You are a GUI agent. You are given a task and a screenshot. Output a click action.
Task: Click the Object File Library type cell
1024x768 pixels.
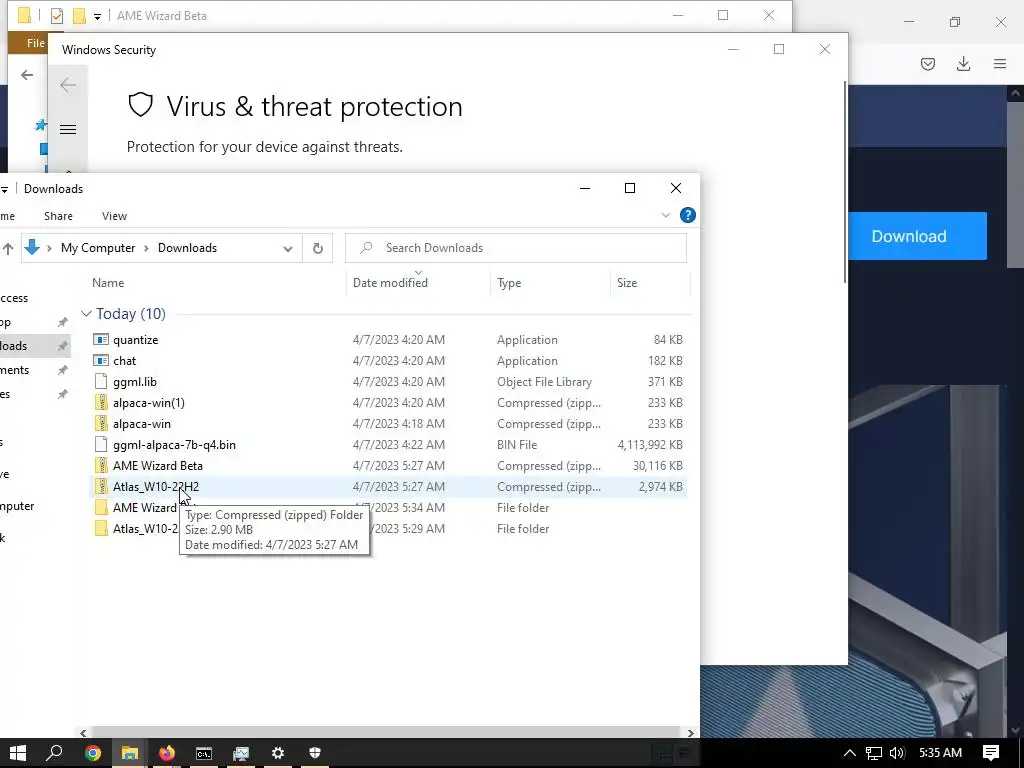click(544, 381)
